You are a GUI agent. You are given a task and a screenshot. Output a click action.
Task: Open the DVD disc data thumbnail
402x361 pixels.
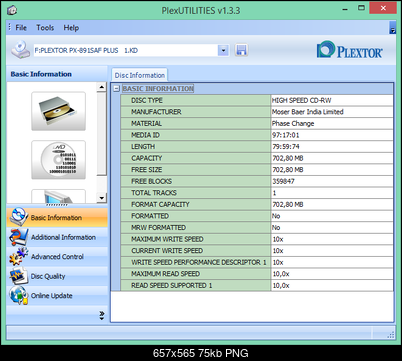click(58, 160)
